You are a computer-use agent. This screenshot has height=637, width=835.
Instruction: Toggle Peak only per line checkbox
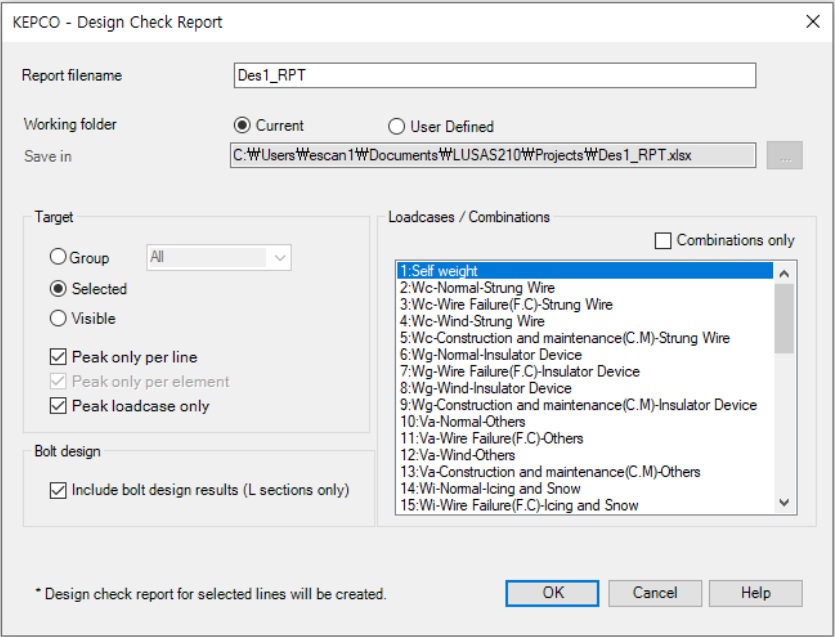[58, 357]
